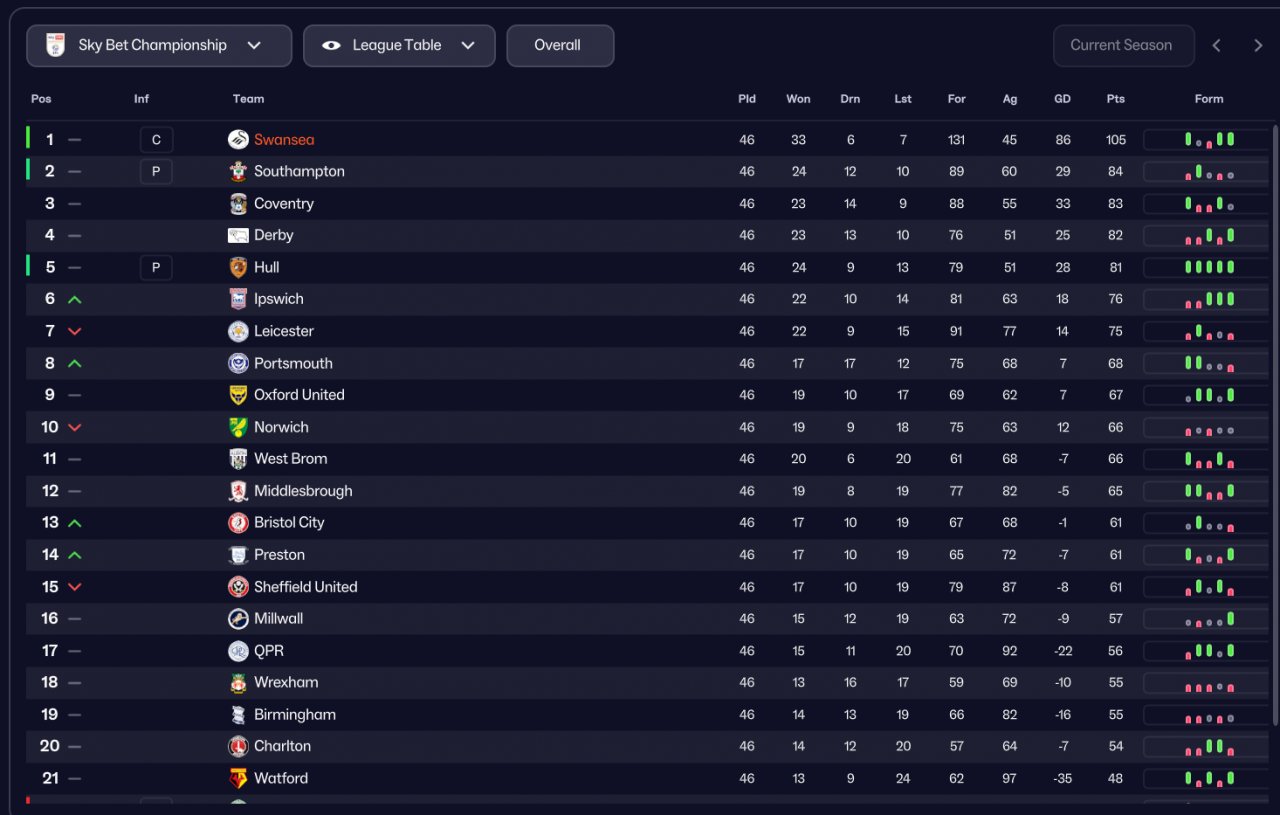Image resolution: width=1280 pixels, height=815 pixels.
Task: Click the Watford club badge
Action: (x=238, y=778)
